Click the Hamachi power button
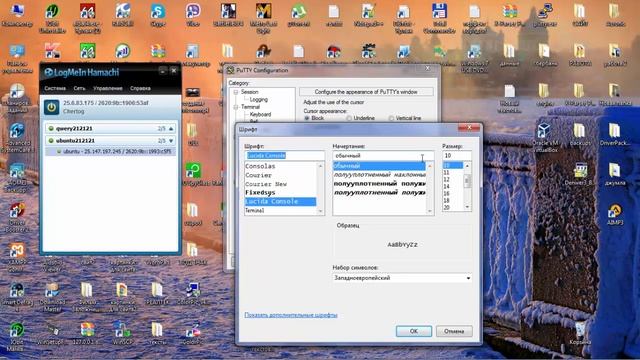Image resolution: width=640 pixels, height=360 pixels. [x=51, y=107]
